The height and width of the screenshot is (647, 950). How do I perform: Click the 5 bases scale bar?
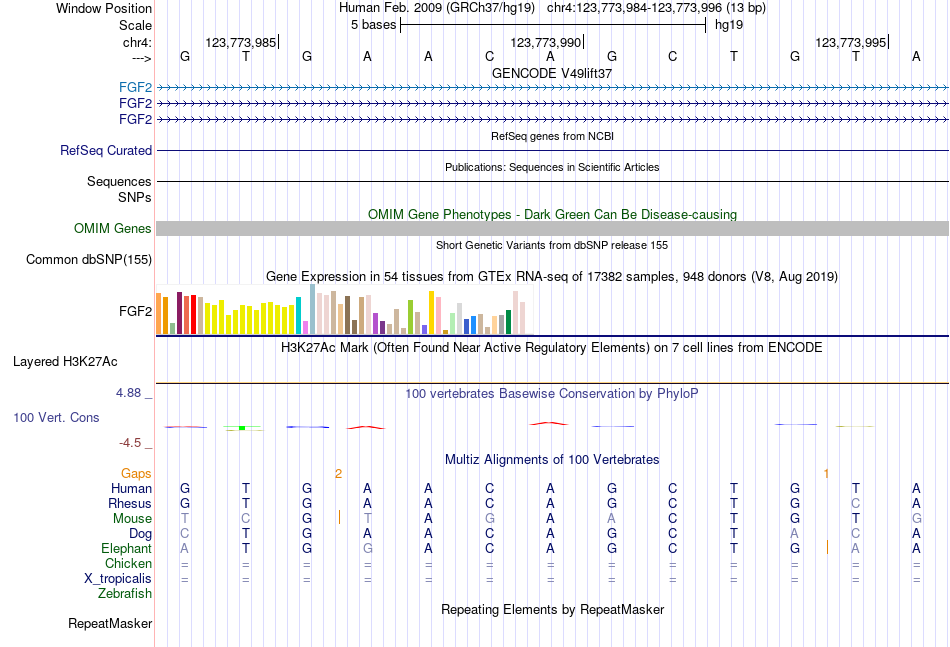click(553, 25)
